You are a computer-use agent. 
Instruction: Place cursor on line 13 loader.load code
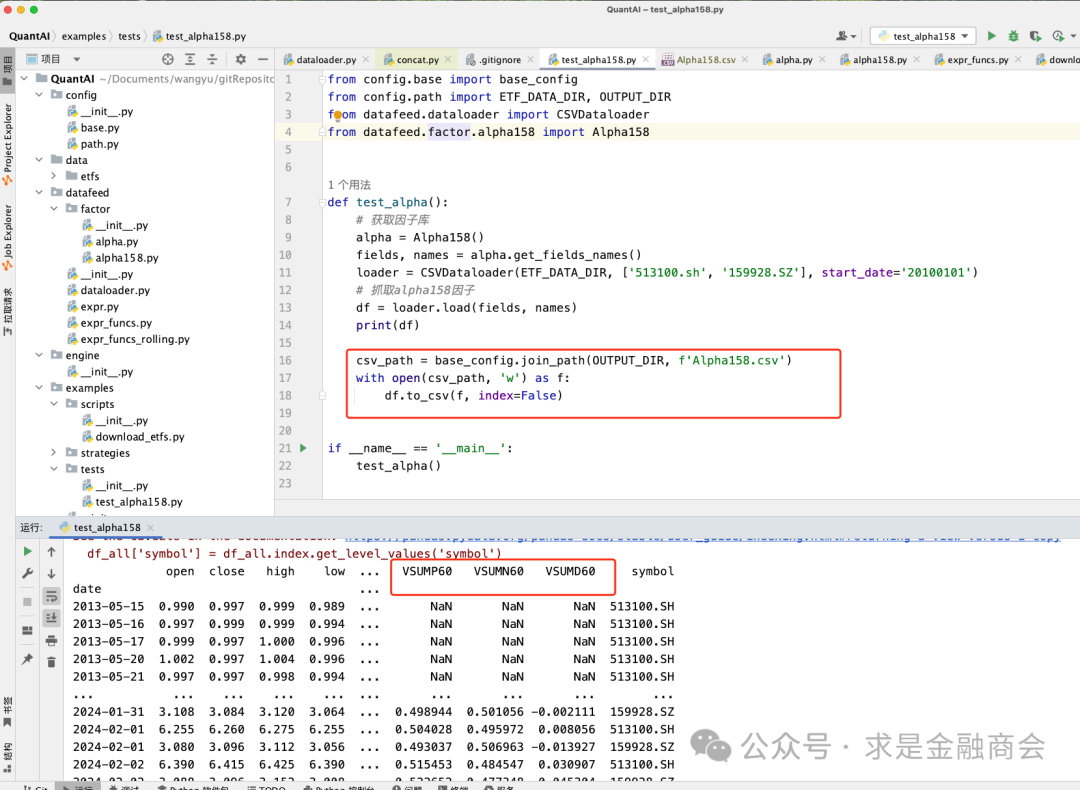point(466,307)
